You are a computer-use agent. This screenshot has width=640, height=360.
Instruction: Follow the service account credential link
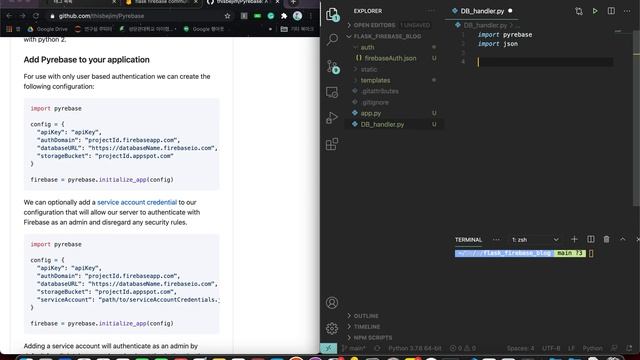click(x=137, y=202)
